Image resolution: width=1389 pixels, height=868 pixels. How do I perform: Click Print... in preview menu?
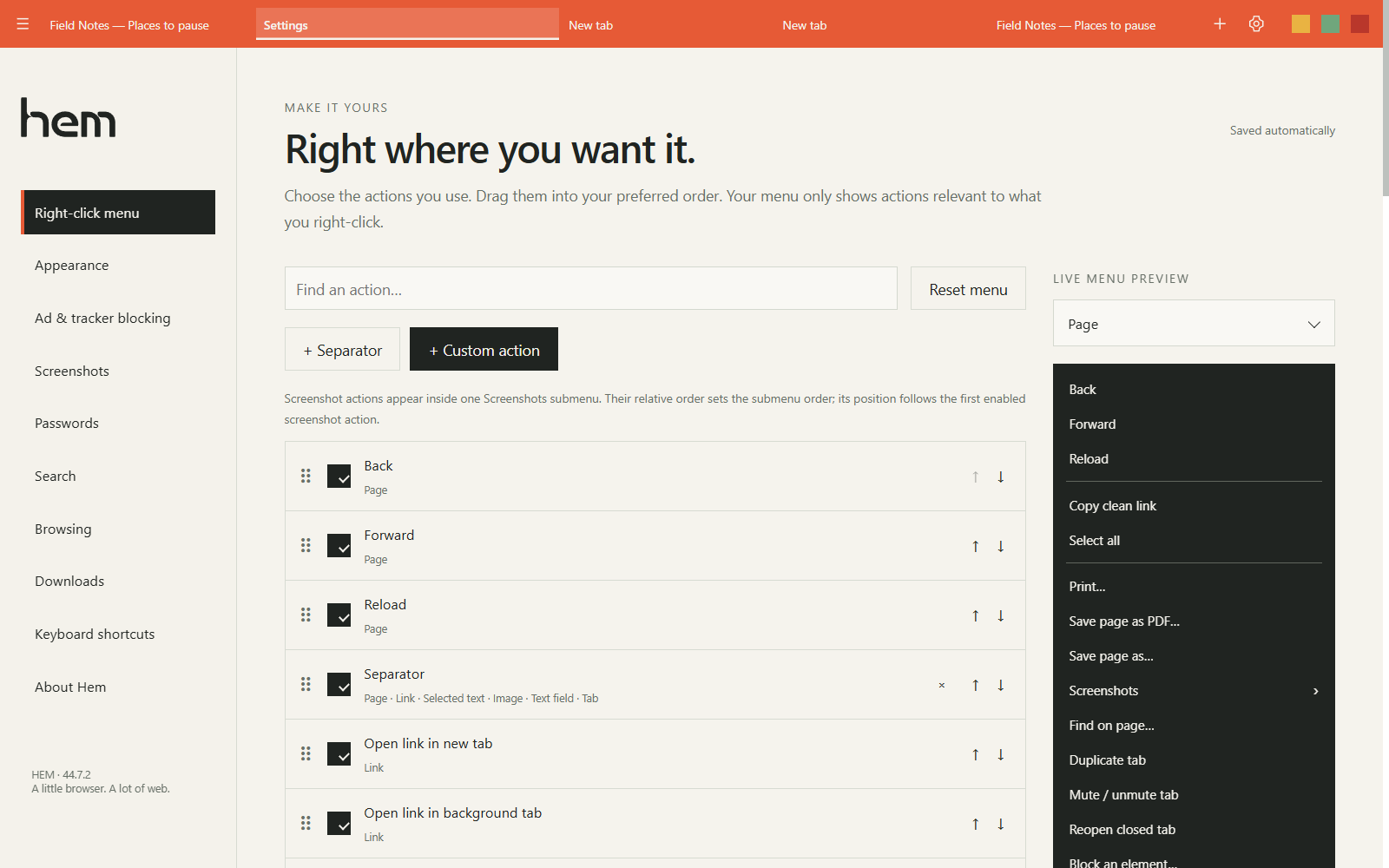coord(1194,587)
